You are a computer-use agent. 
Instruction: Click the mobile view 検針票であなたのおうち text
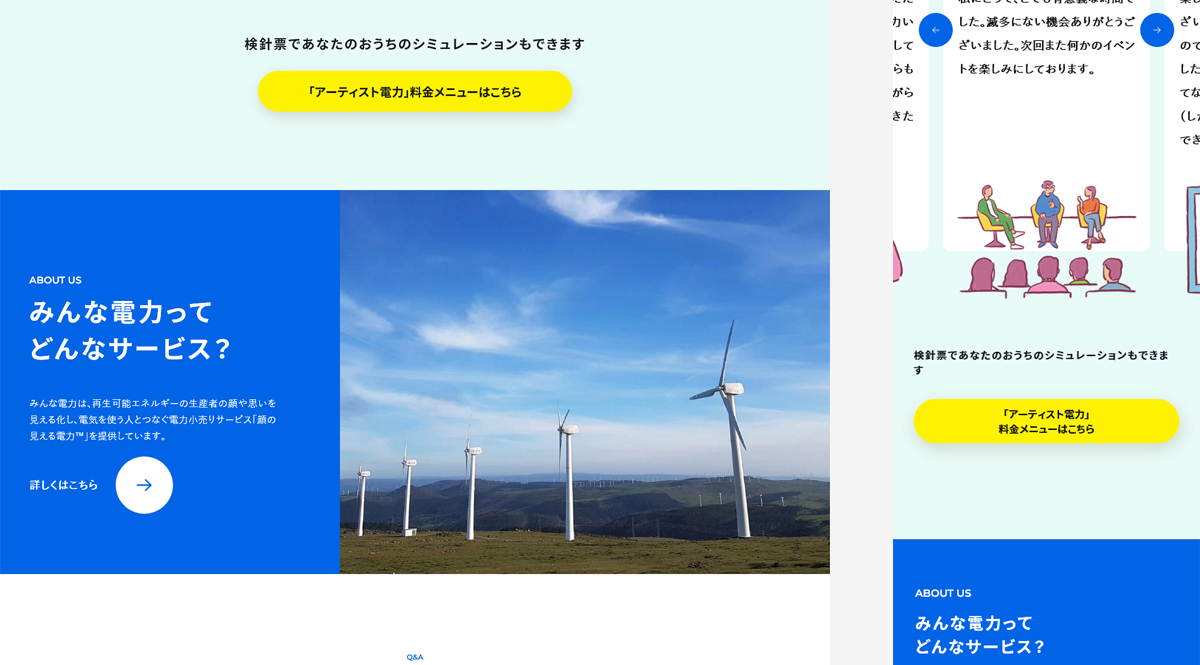[x=1041, y=362]
